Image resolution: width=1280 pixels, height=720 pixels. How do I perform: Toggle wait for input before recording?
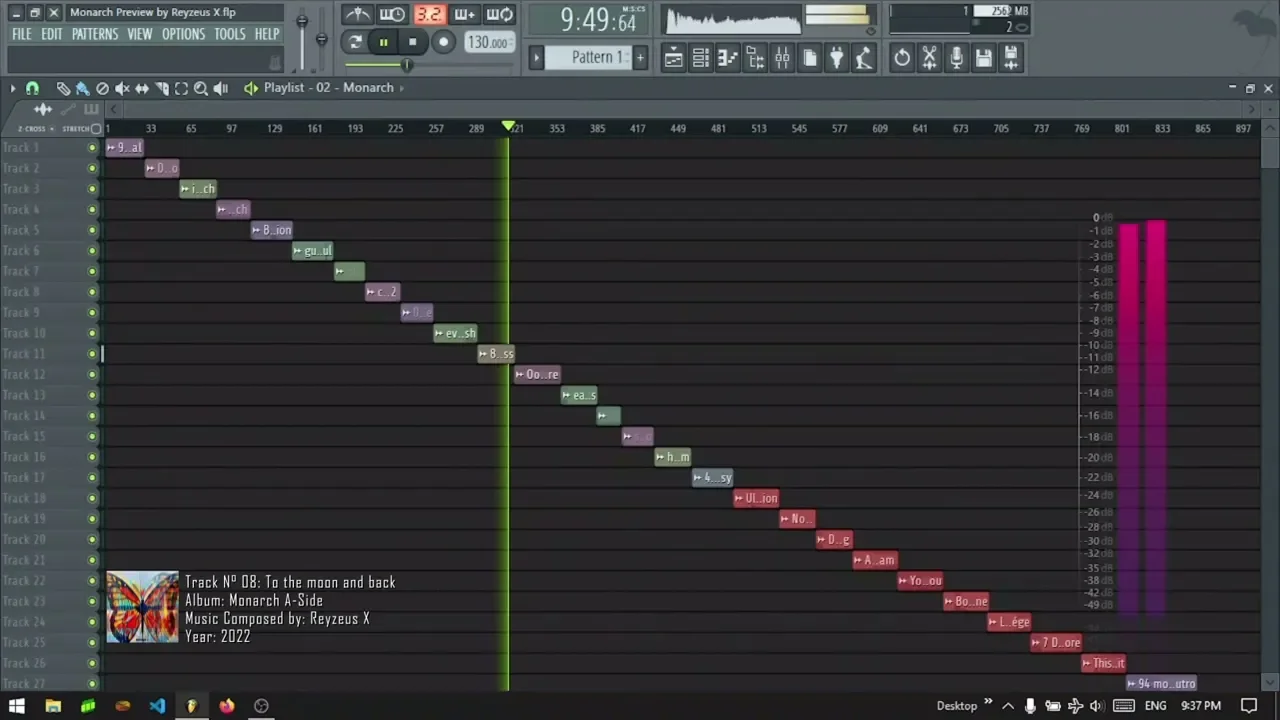[x=392, y=14]
